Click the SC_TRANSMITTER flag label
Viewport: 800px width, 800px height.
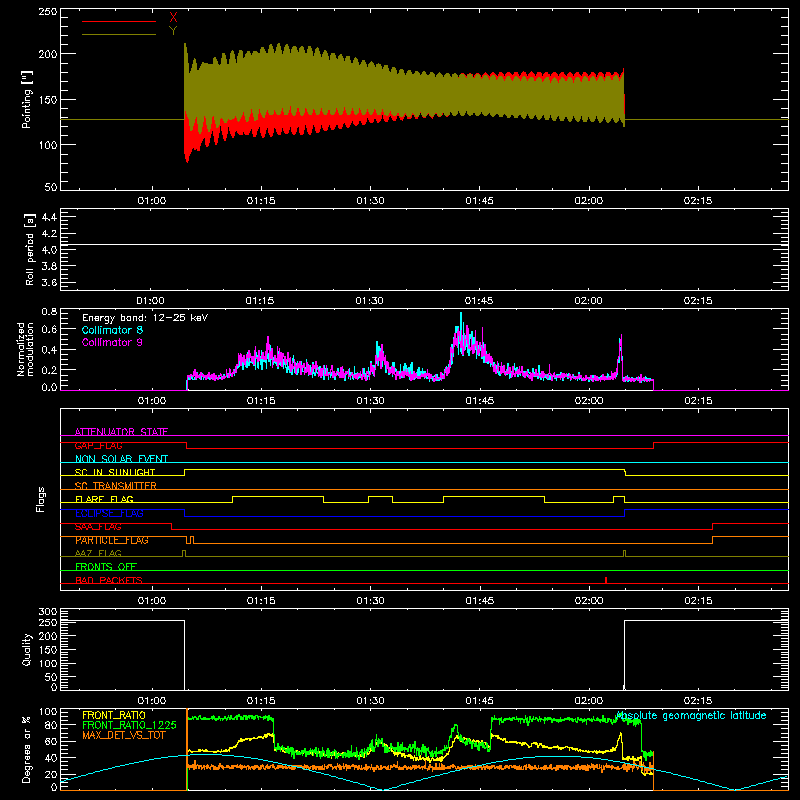point(116,485)
